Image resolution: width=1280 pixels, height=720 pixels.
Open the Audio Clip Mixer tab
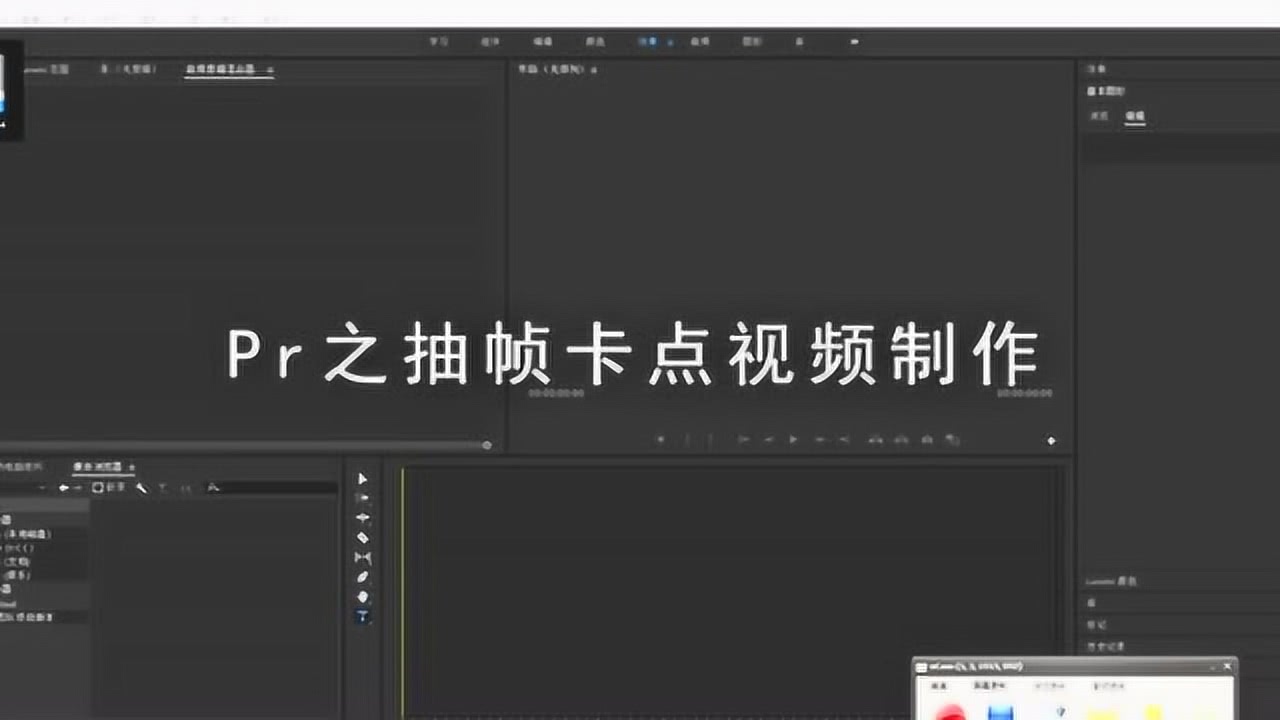221,69
